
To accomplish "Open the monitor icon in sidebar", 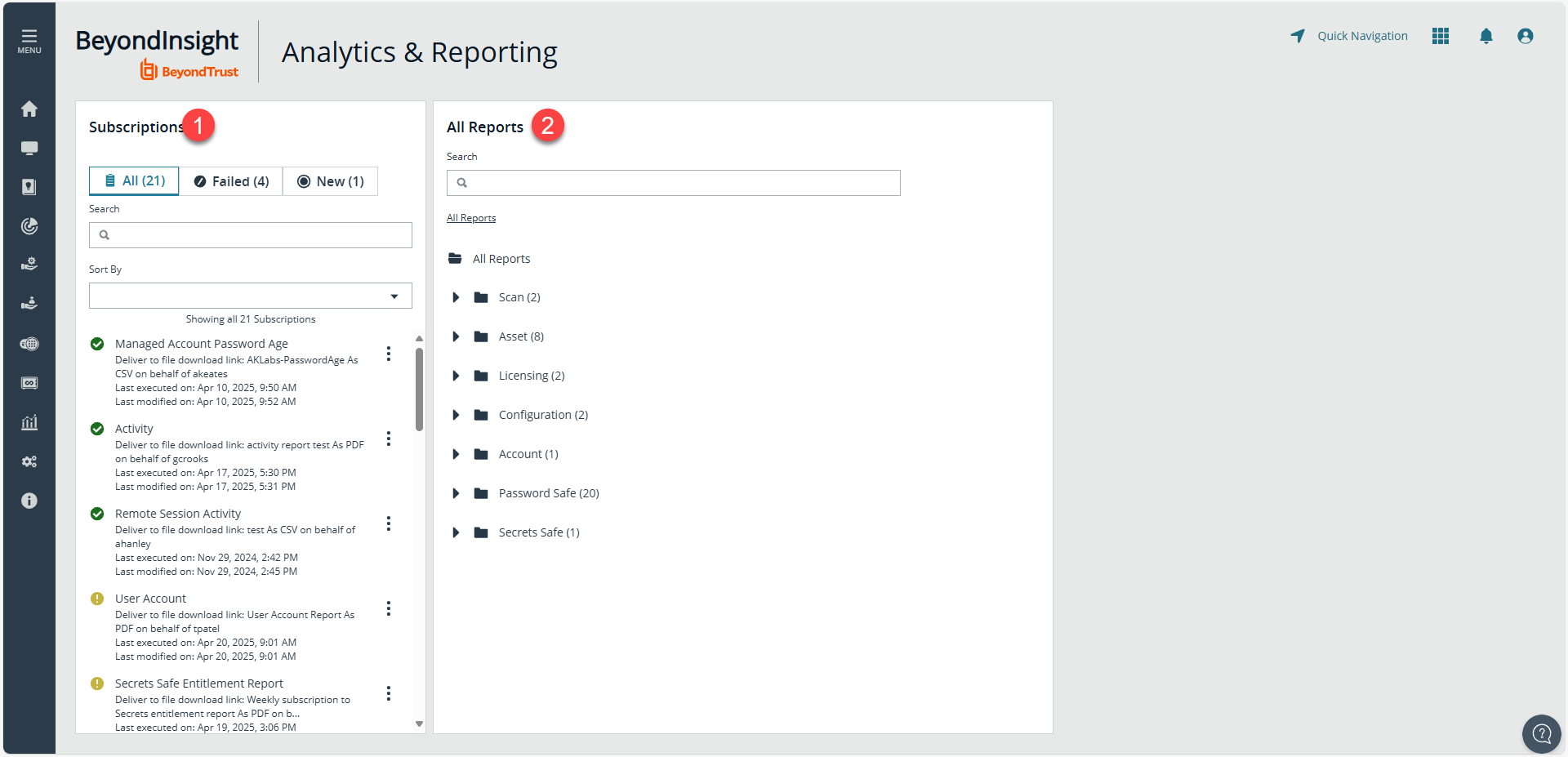I will (29, 148).
